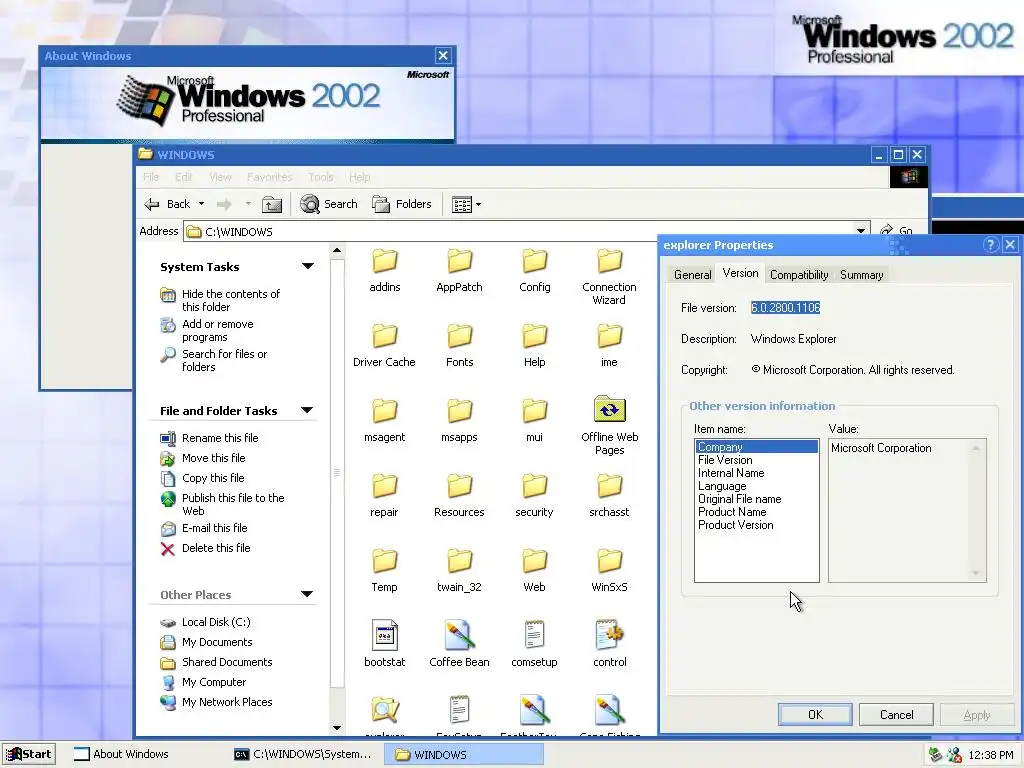The width and height of the screenshot is (1024, 768).
Task: Open the addins folder
Action: click(x=385, y=270)
